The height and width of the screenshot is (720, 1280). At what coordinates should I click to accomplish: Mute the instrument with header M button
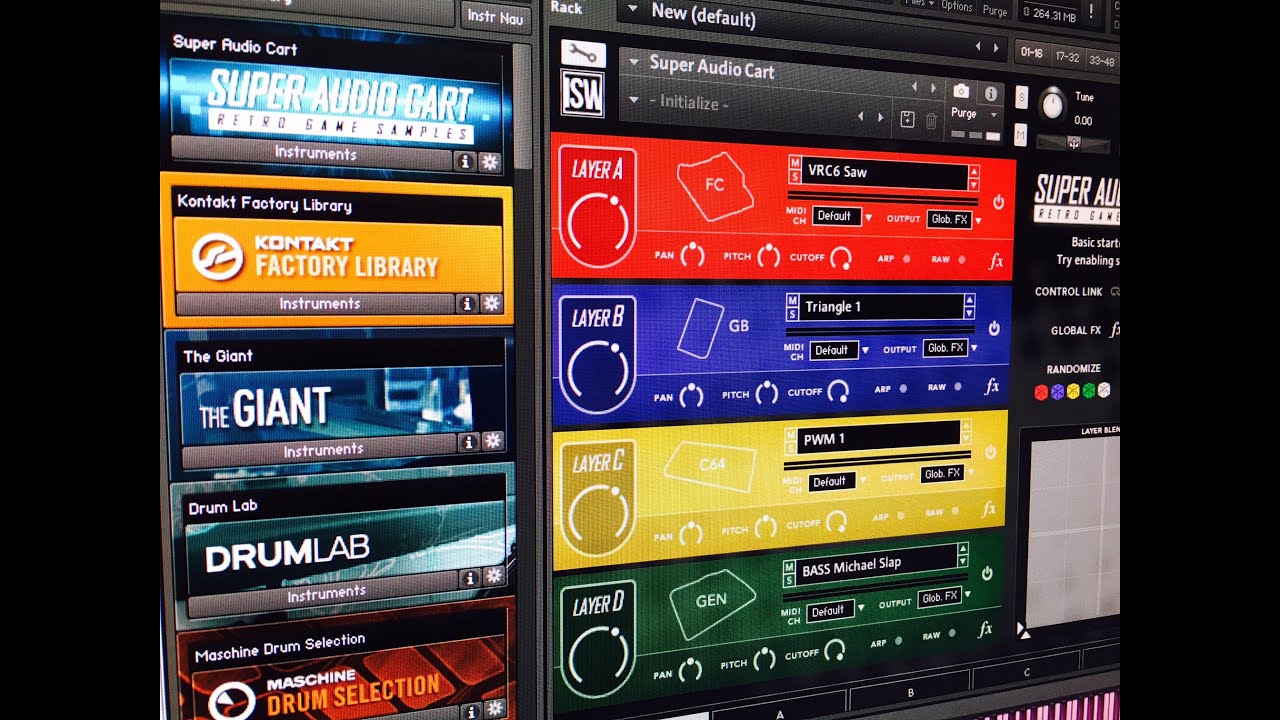coord(1021,134)
